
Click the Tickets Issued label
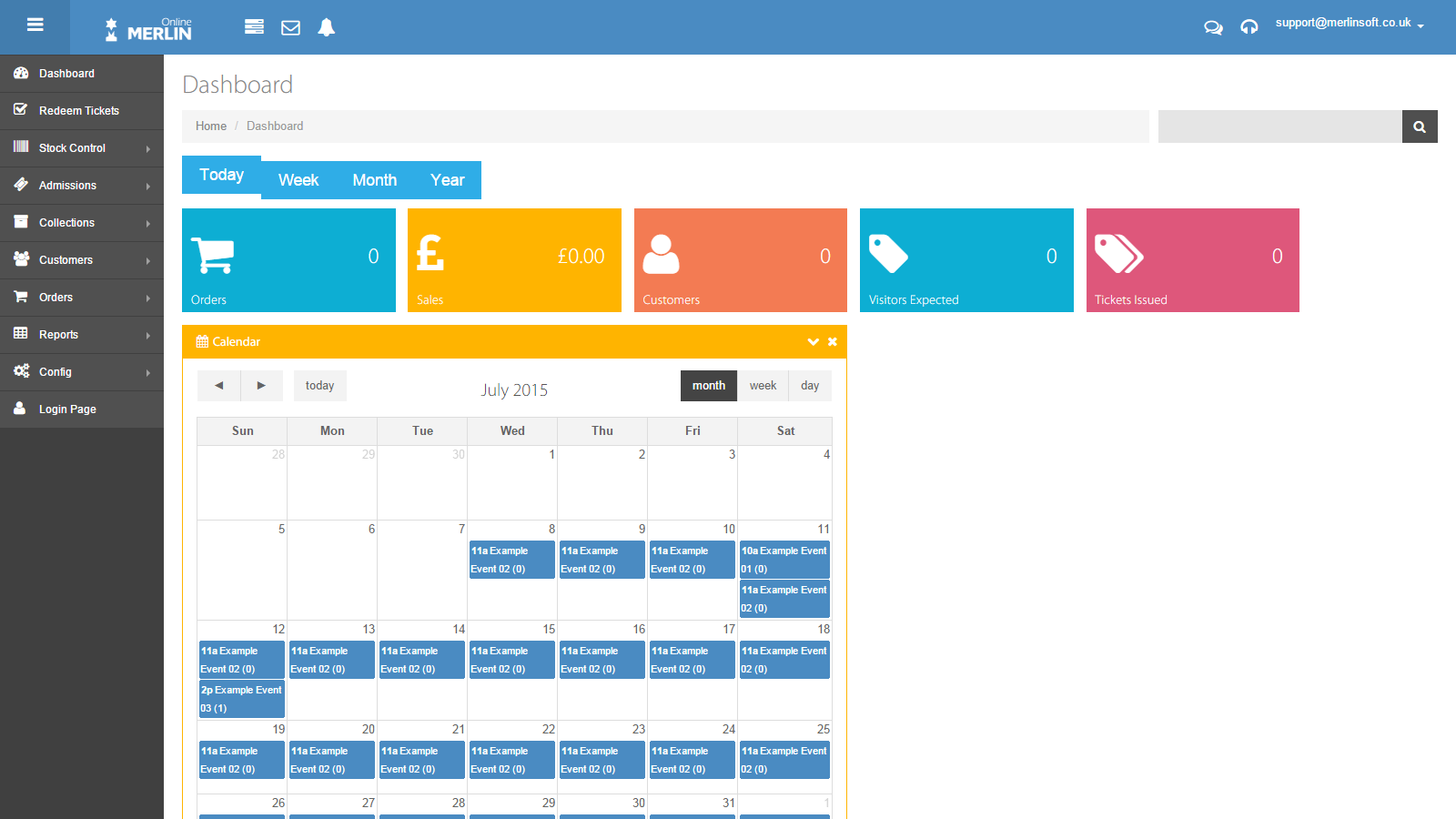tap(1131, 300)
